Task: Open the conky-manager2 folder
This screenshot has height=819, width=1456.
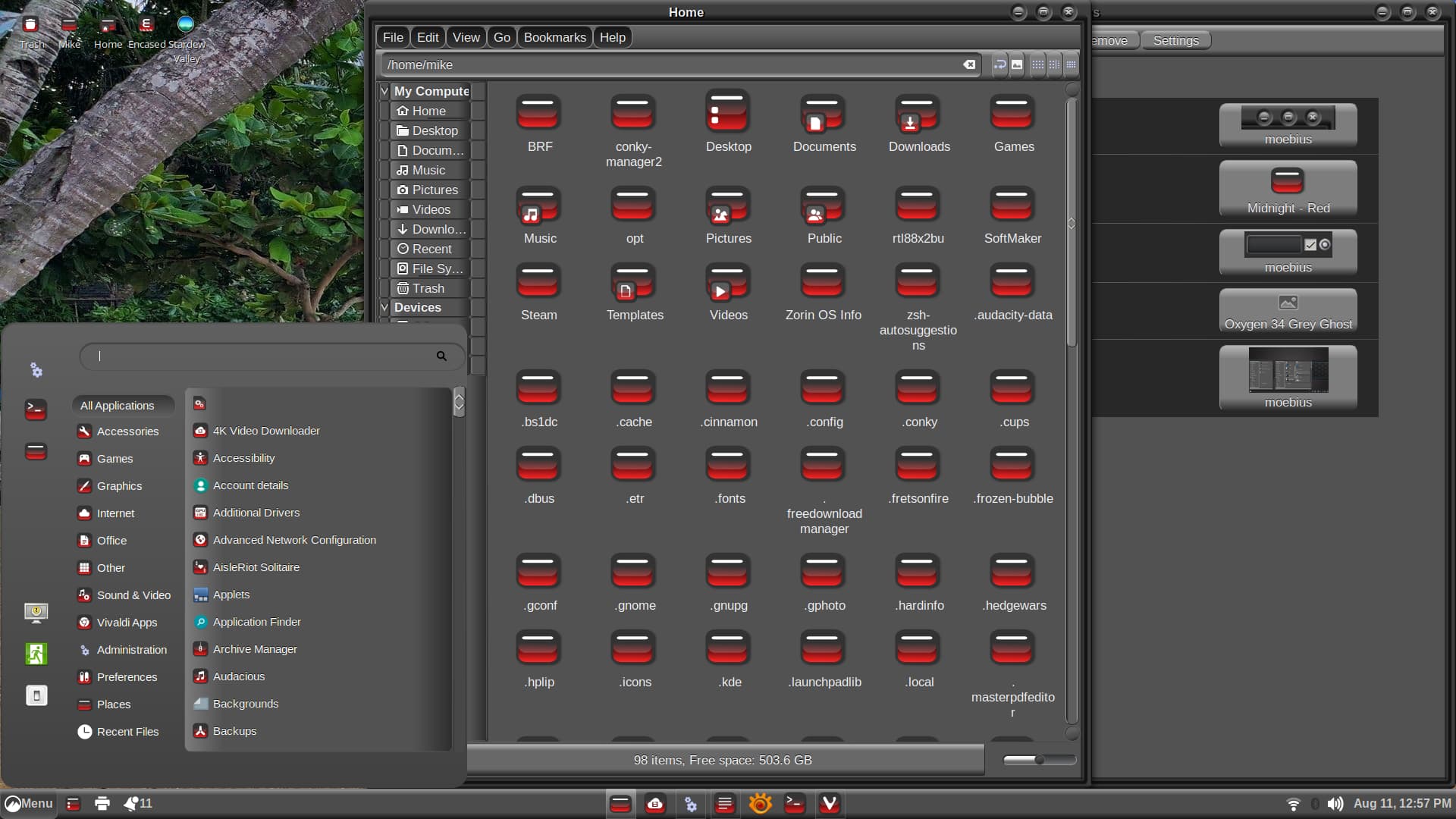Action: click(633, 130)
